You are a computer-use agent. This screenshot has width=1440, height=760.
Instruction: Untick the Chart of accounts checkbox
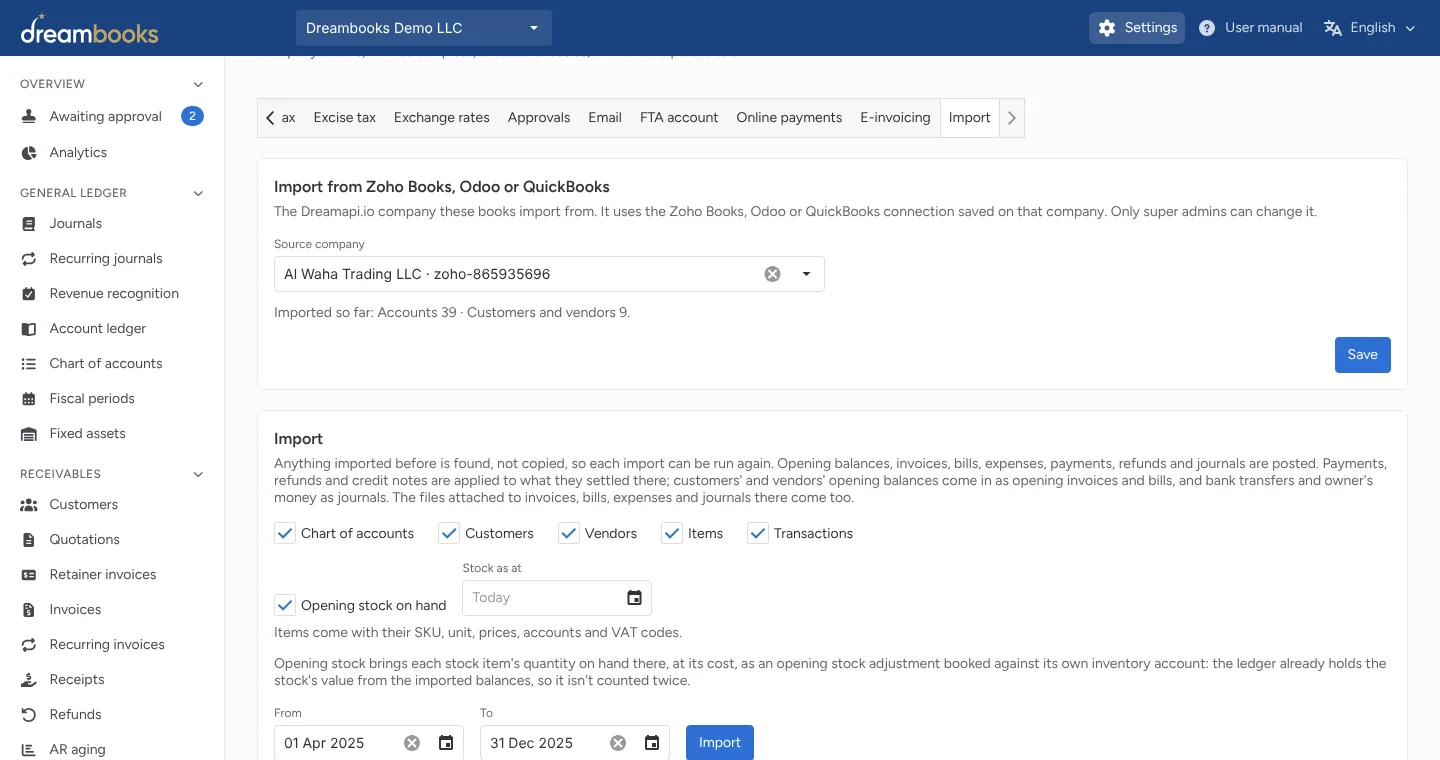click(x=285, y=534)
